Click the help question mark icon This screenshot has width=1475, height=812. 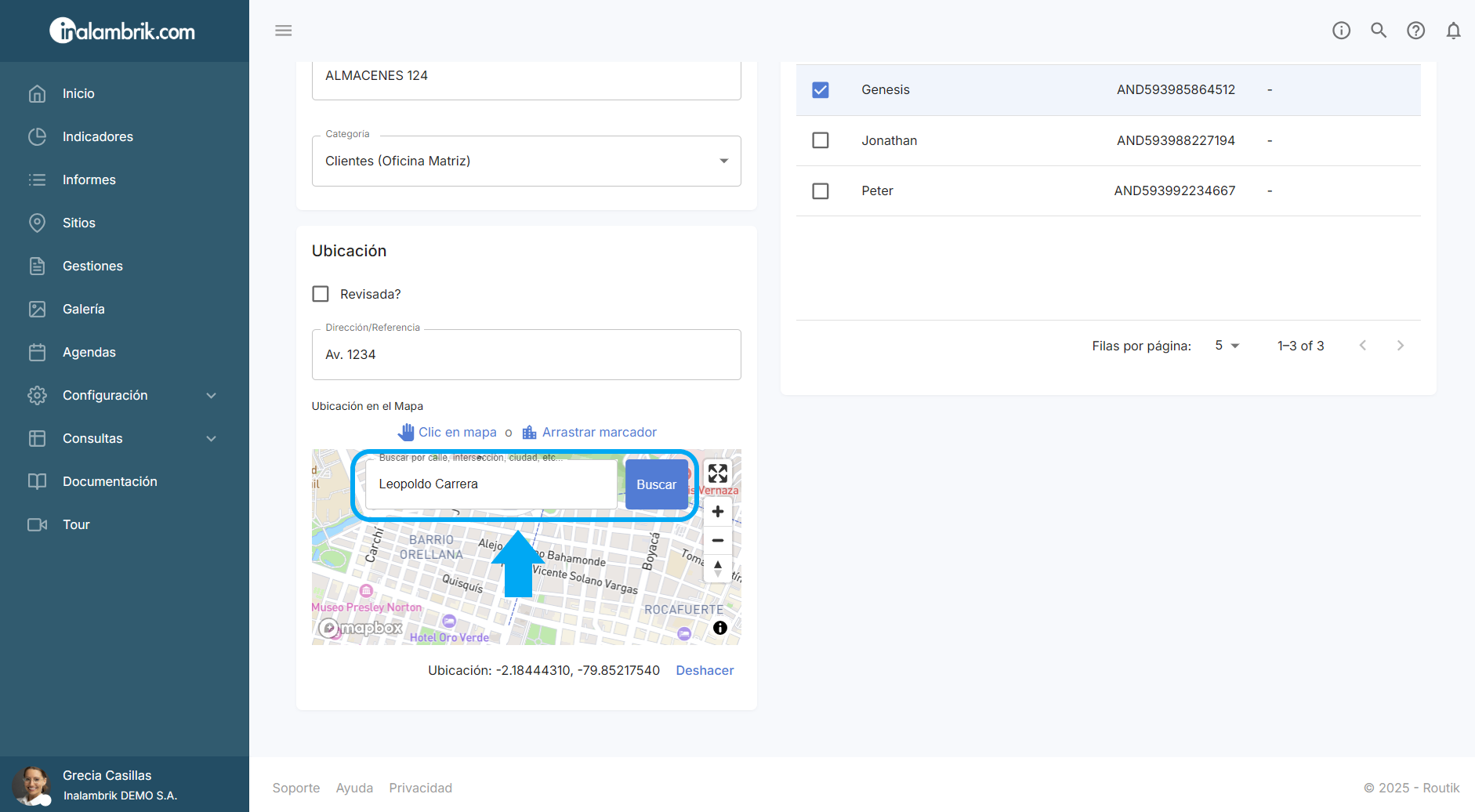pyautogui.click(x=1415, y=31)
